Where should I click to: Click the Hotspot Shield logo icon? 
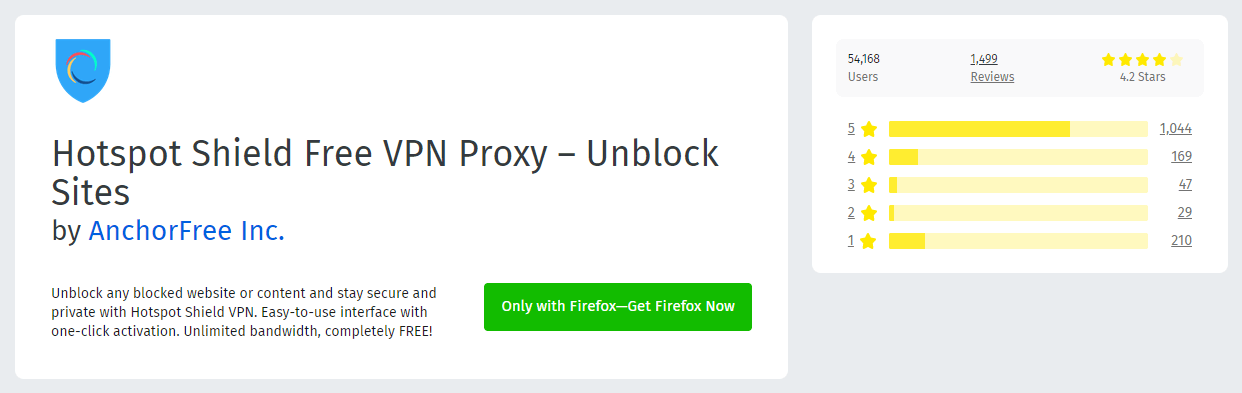coord(83,70)
